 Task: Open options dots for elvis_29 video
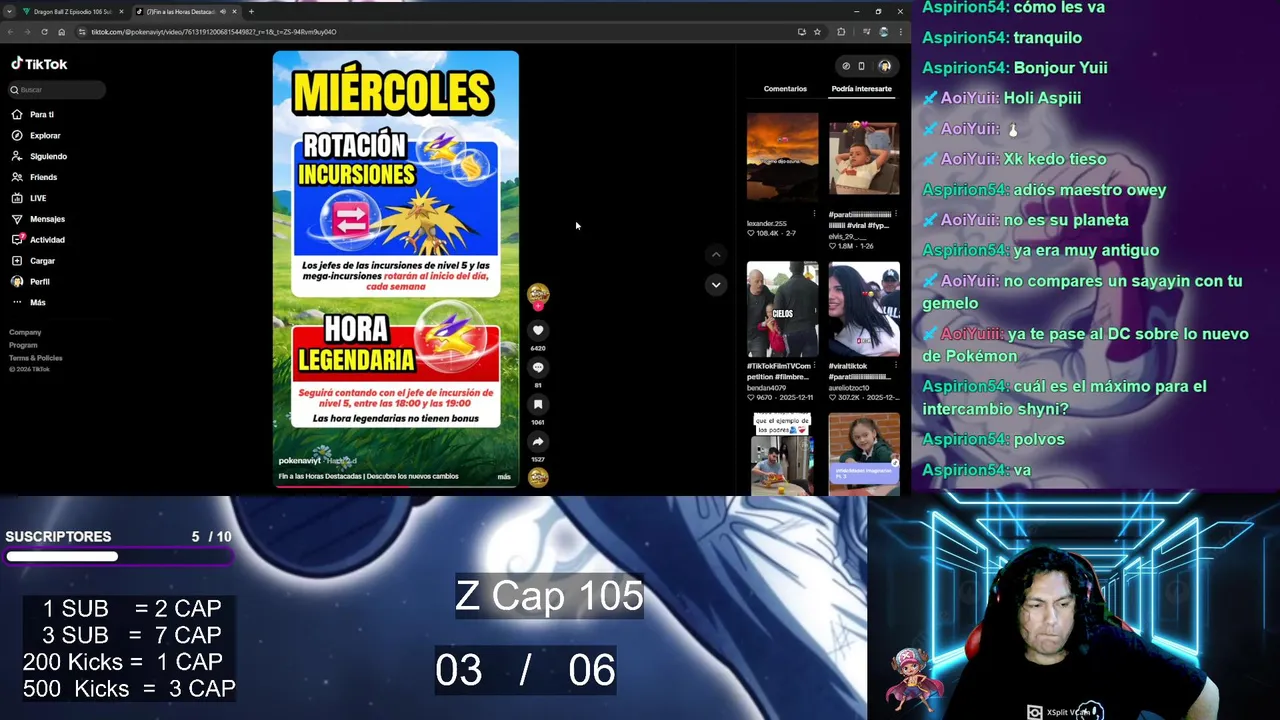coord(895,213)
